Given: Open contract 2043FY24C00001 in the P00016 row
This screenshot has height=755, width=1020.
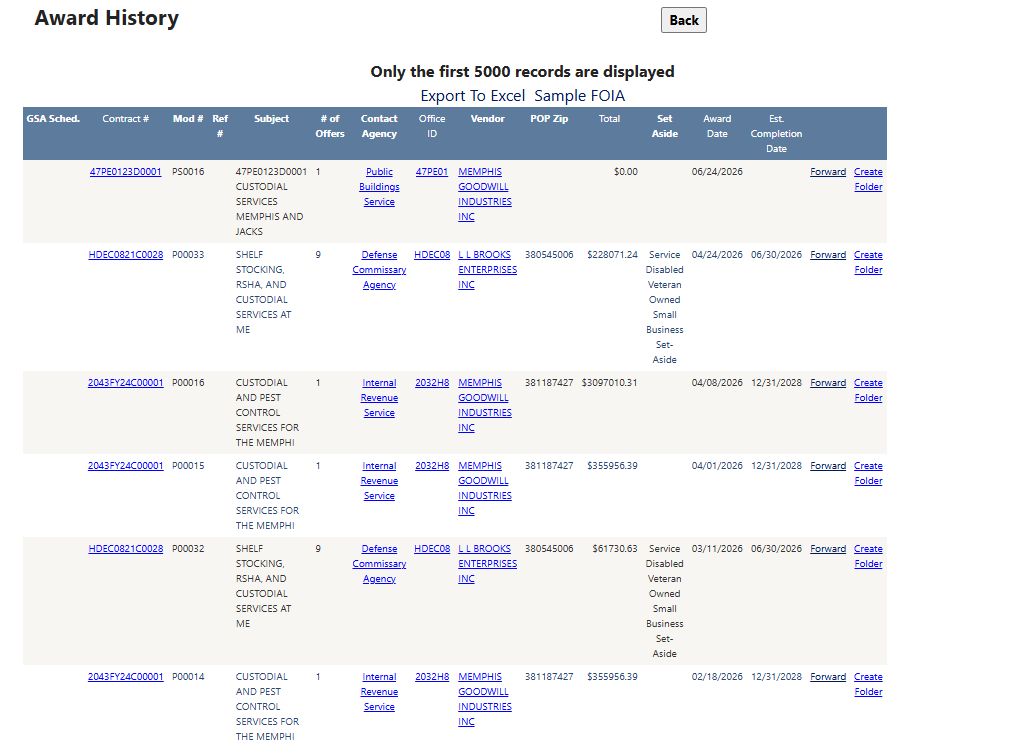Looking at the screenshot, I should pyautogui.click(x=126, y=383).
